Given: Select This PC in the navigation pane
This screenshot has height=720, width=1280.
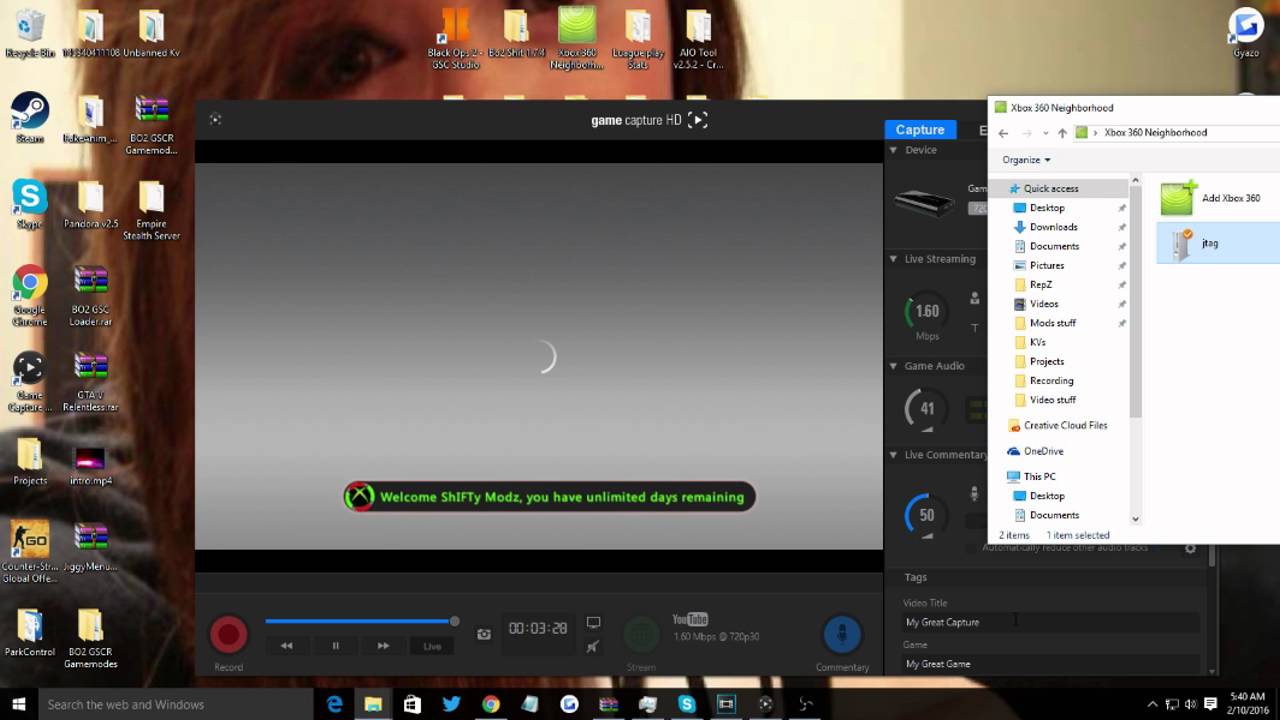Looking at the screenshot, I should coord(1039,476).
